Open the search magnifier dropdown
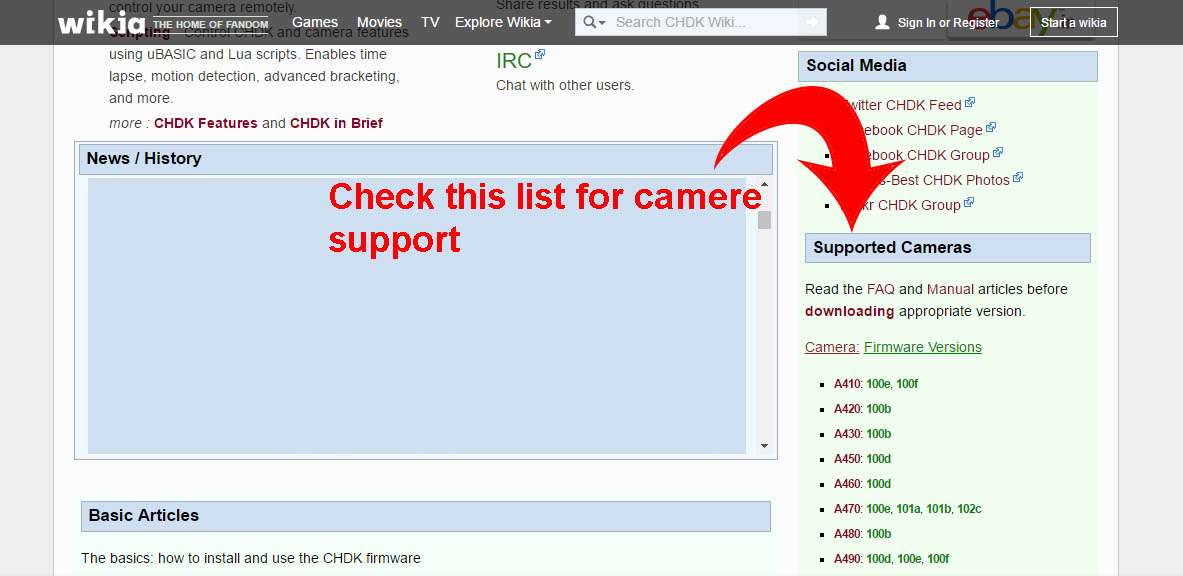The image size is (1183, 576). coord(595,23)
